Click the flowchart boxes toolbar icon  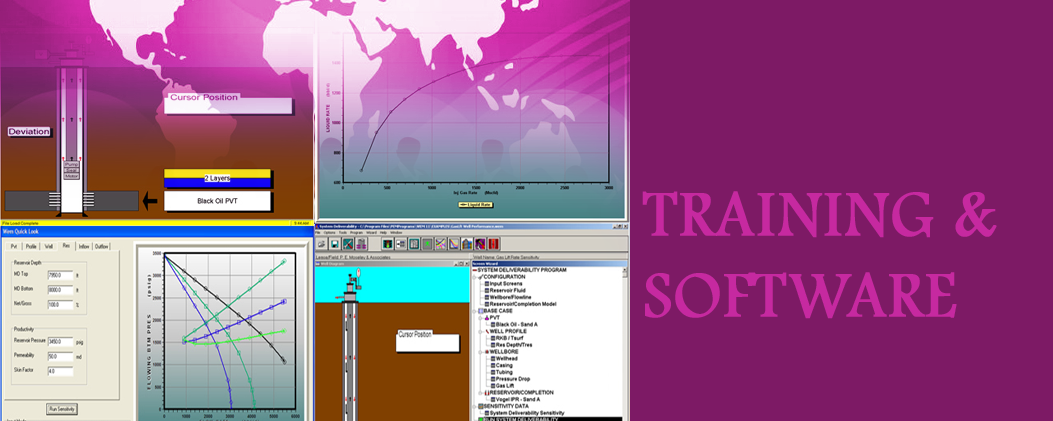coord(401,244)
